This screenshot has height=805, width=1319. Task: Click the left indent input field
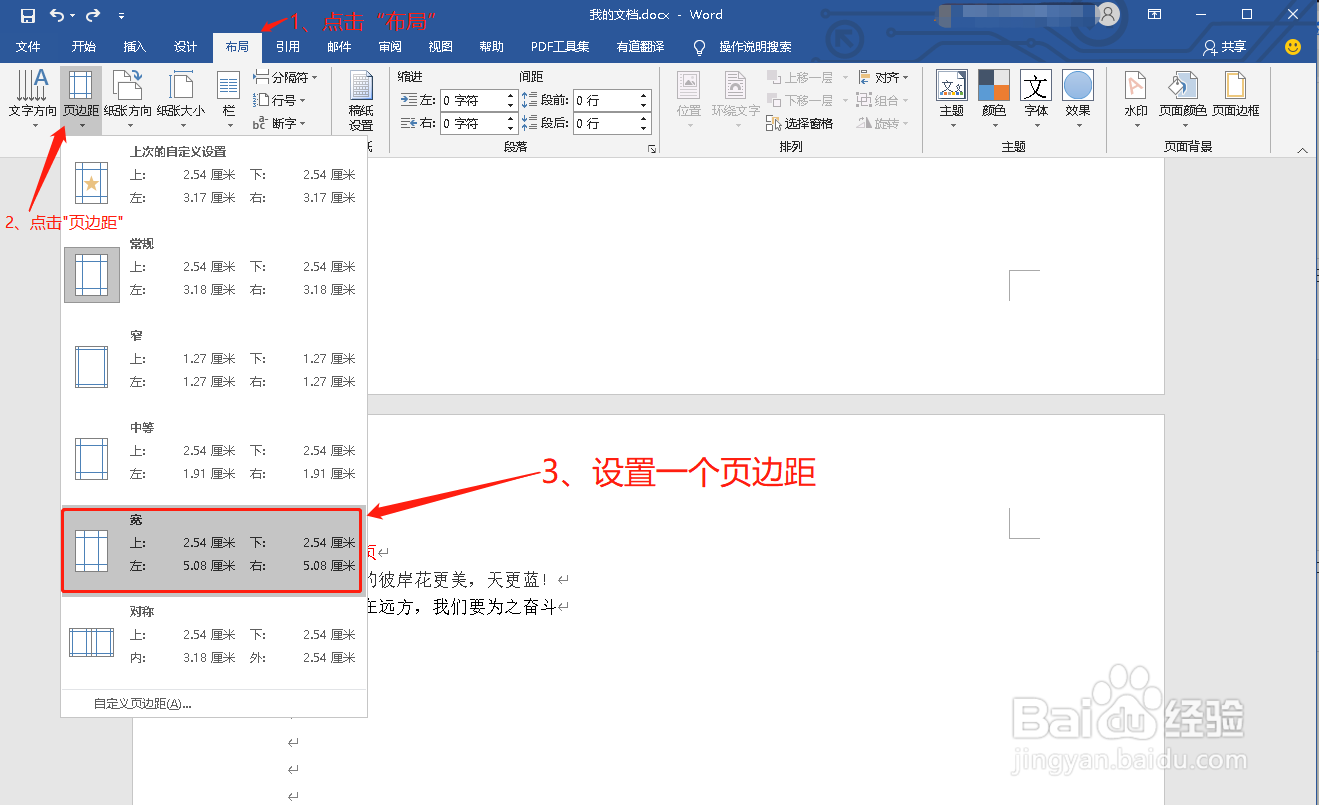pos(477,100)
